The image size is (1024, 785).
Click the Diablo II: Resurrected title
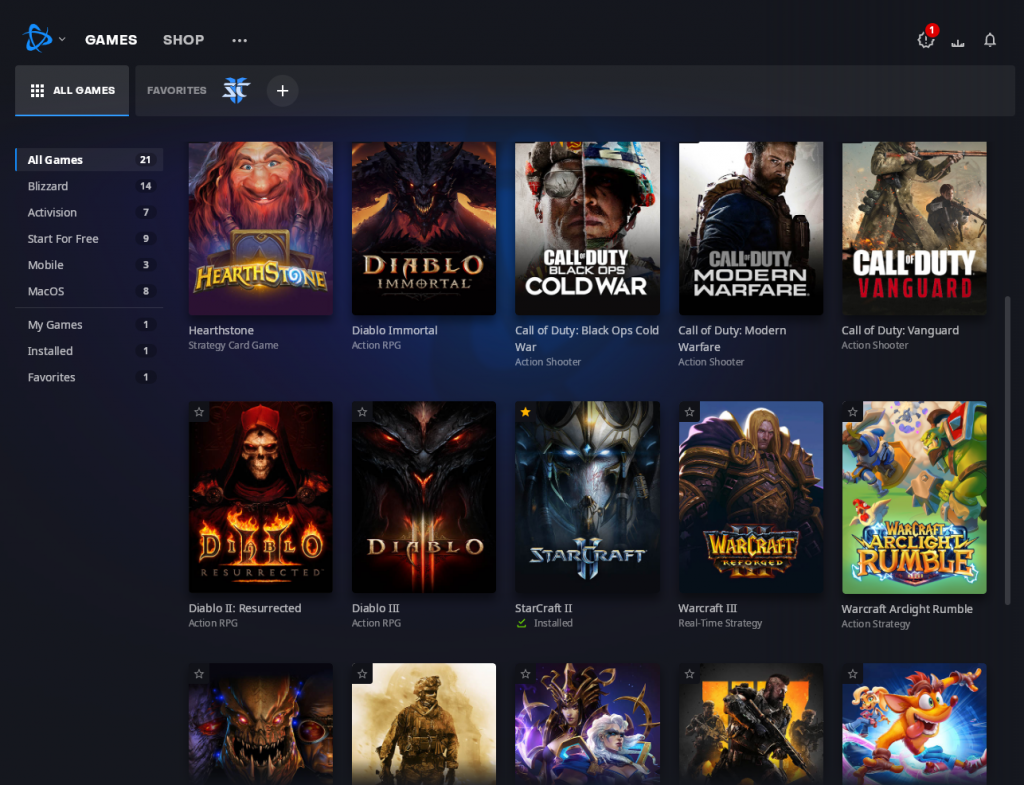coord(245,608)
